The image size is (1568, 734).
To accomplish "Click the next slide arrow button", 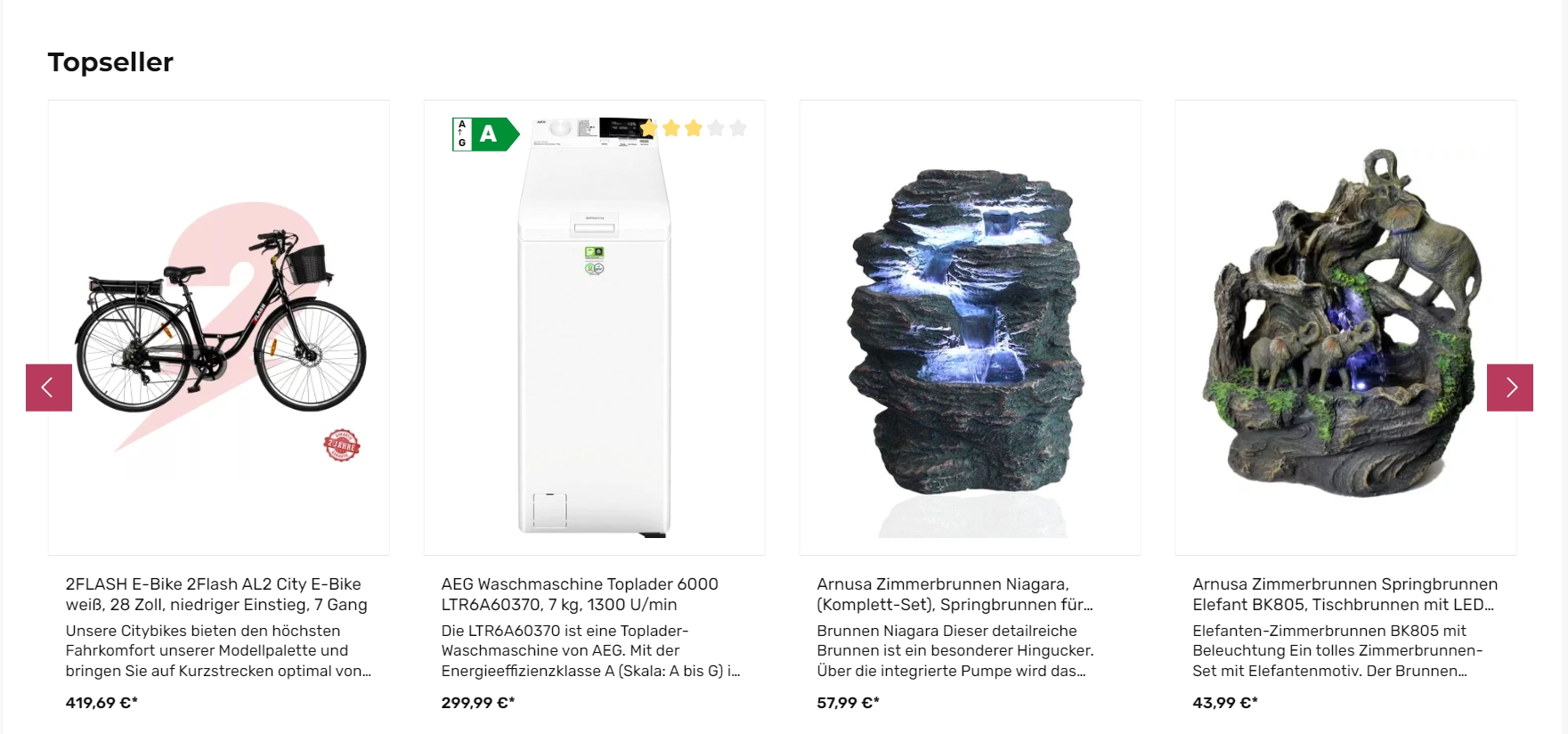I will (1510, 387).
